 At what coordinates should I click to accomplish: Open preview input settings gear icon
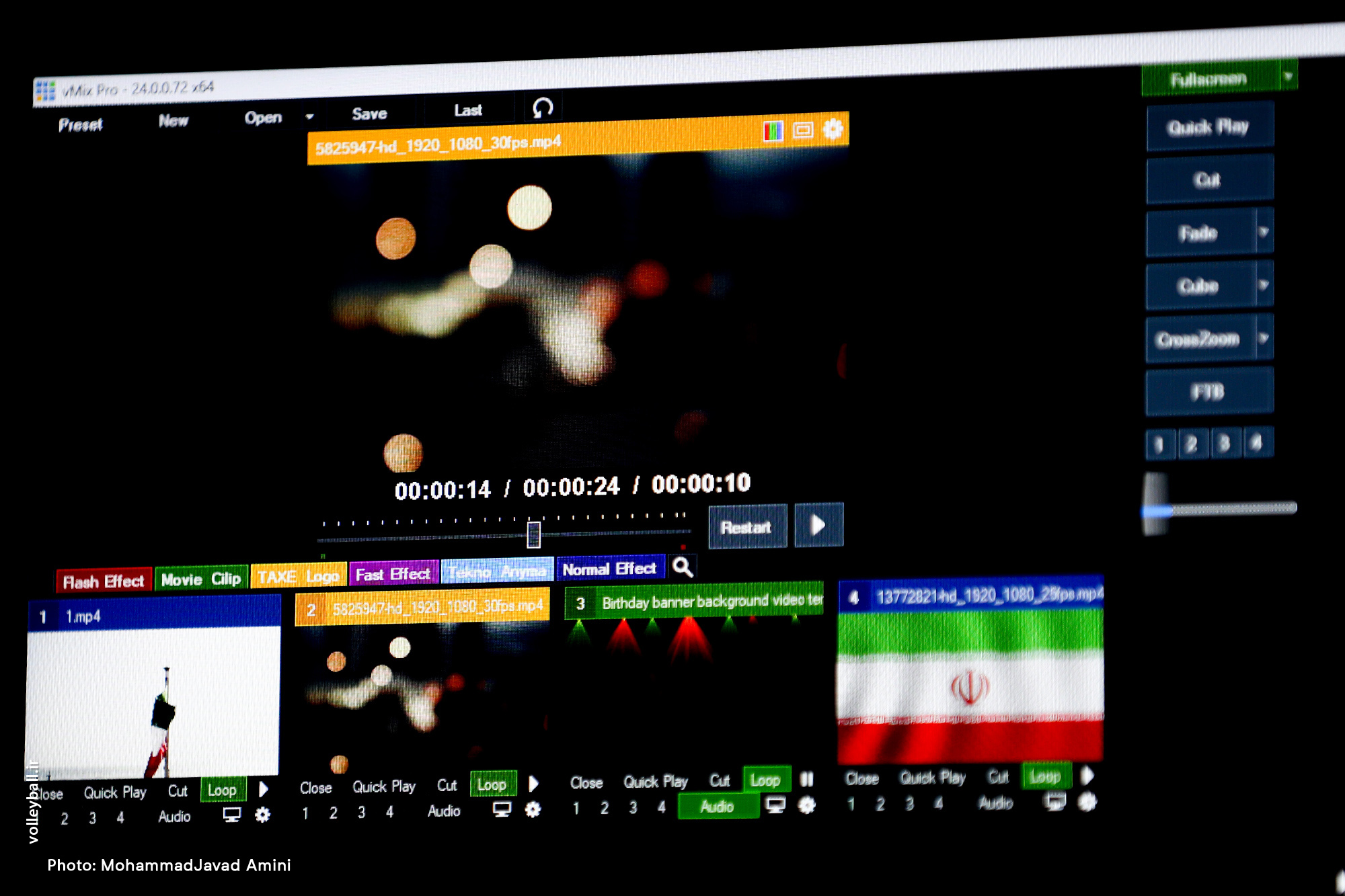pyautogui.click(x=833, y=128)
